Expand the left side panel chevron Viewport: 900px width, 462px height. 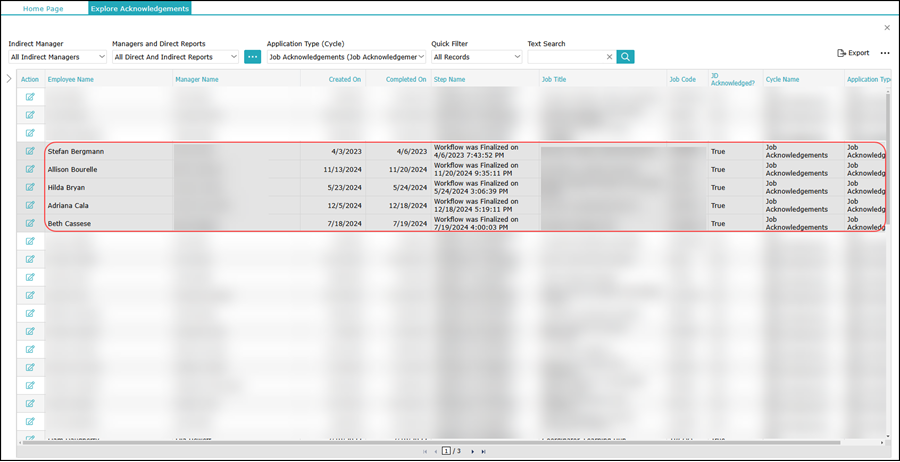tap(9, 78)
